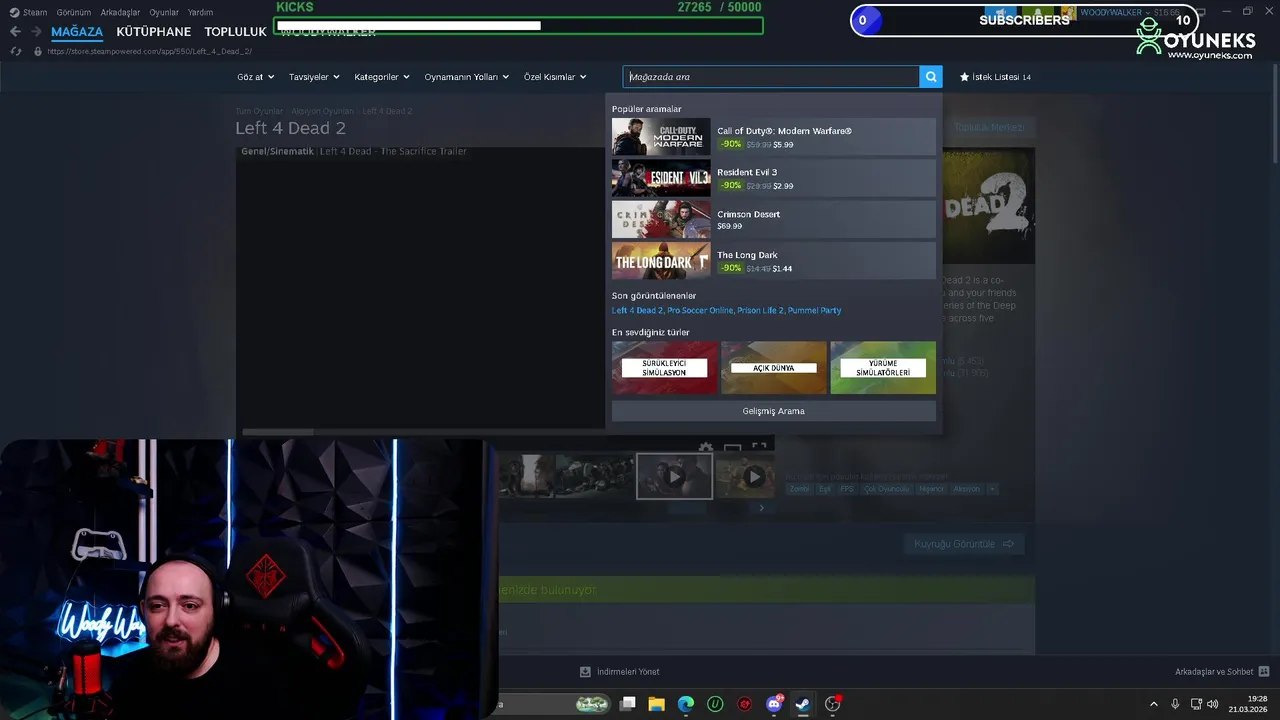This screenshot has width=1280, height=720.
Task: Select Crimson Desert search result
Action: 774,219
